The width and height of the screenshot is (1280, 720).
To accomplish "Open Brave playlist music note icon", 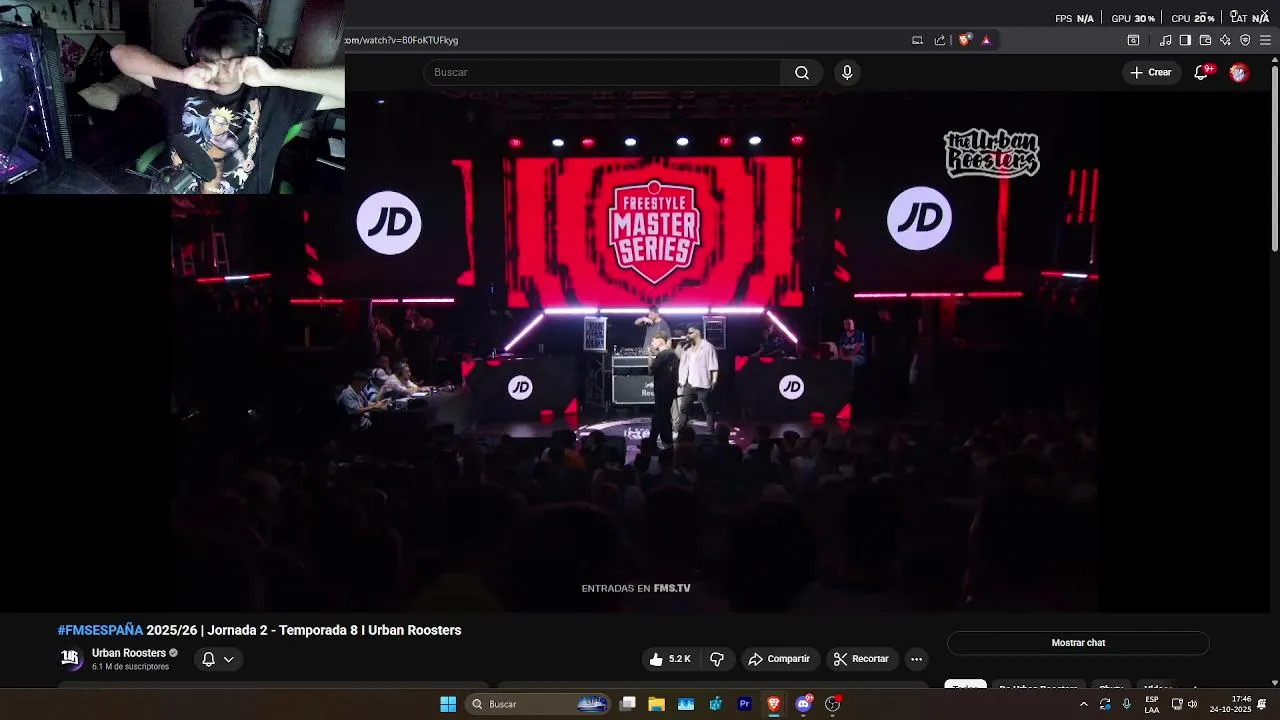I will 1165,40.
